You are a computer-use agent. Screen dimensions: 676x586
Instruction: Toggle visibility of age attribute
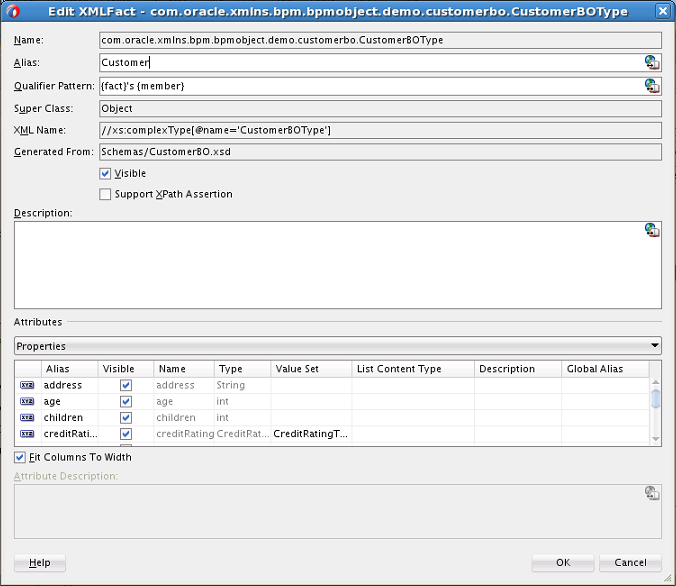pos(126,401)
